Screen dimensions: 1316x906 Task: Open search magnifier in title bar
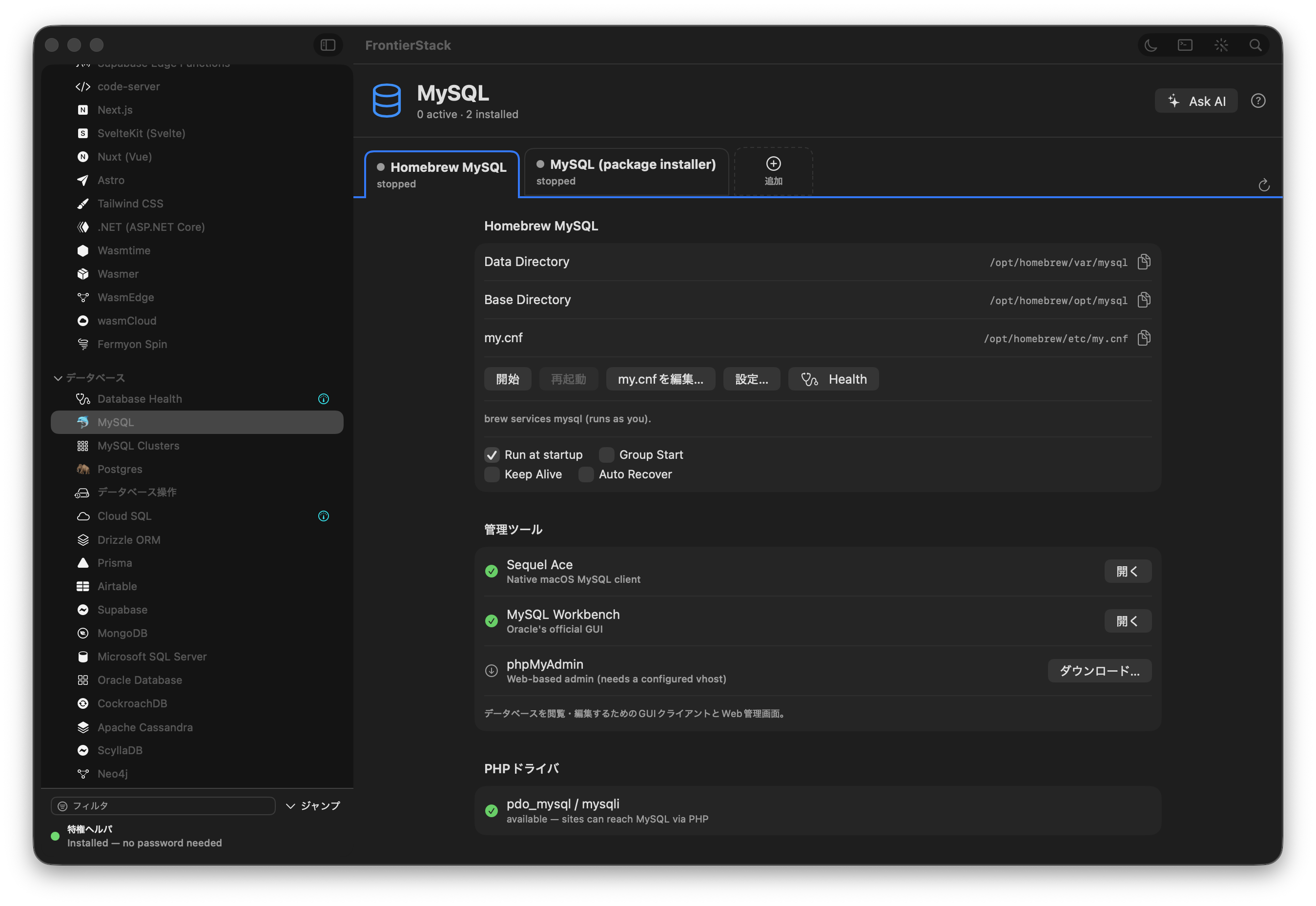1254,45
